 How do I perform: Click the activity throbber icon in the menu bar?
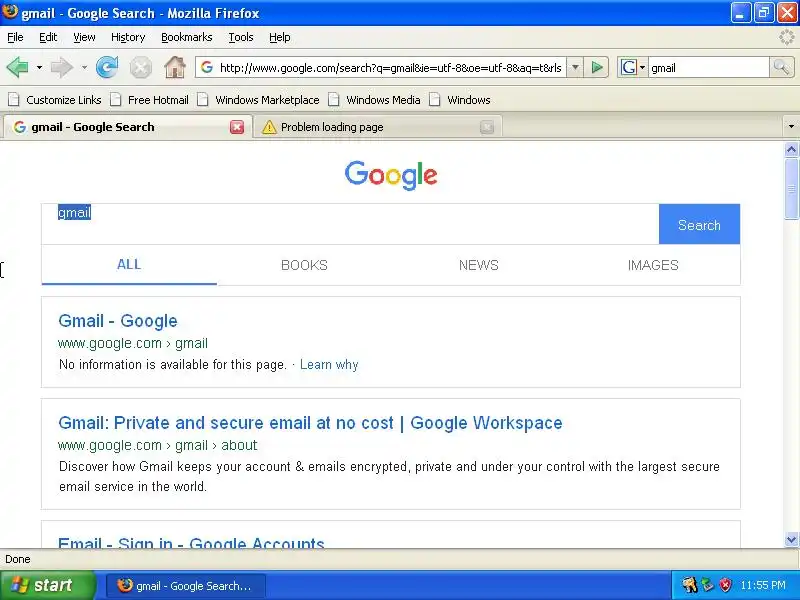[787, 37]
